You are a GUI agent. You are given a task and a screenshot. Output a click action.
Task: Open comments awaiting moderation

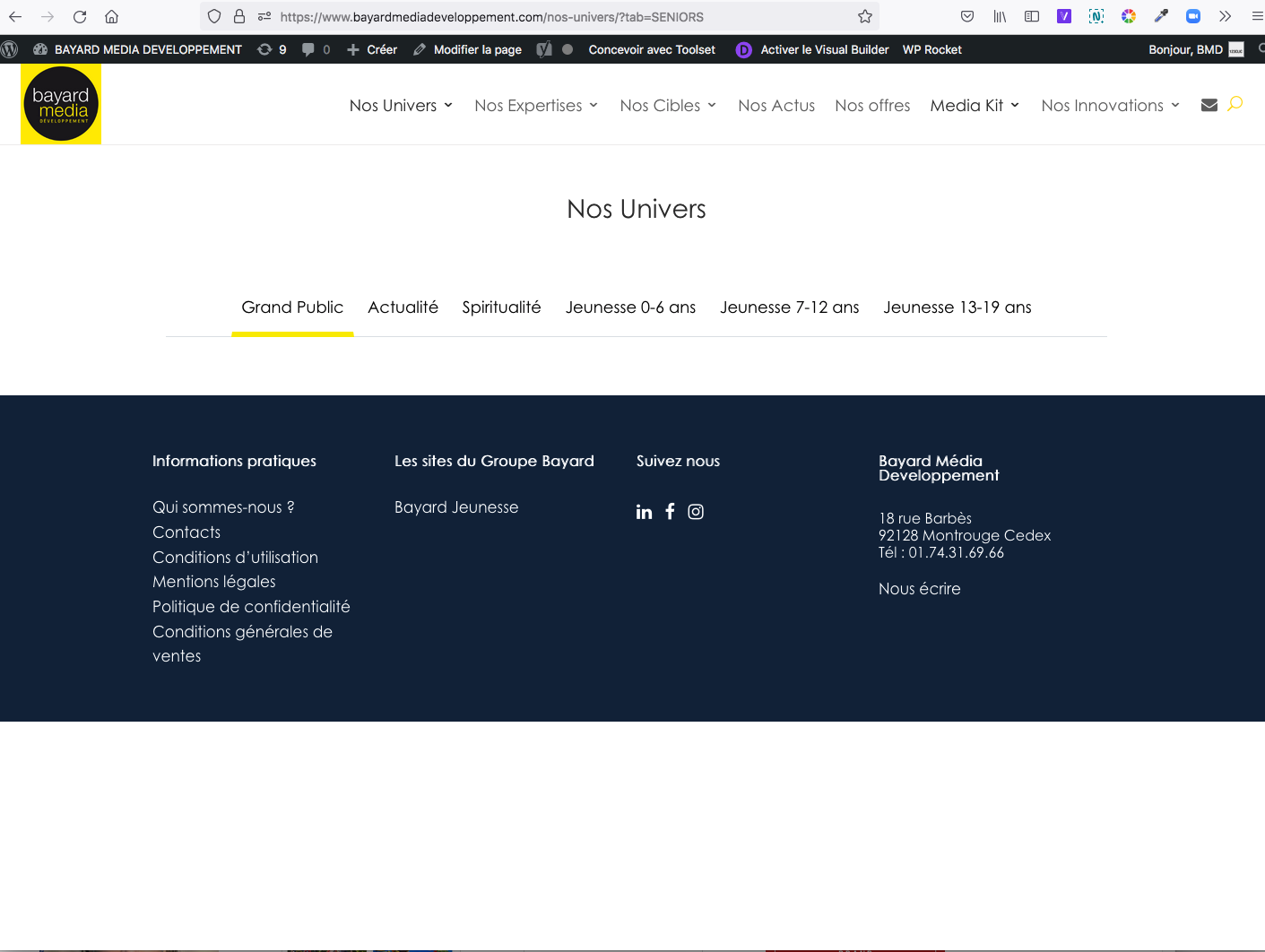pyautogui.click(x=316, y=49)
